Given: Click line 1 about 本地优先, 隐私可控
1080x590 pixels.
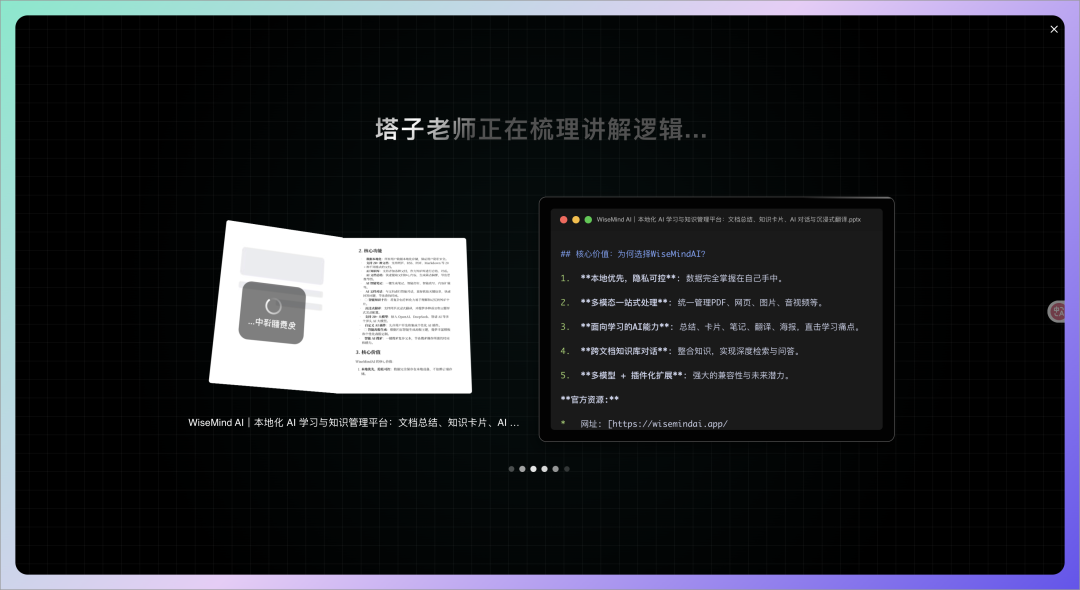Looking at the screenshot, I should (672, 278).
